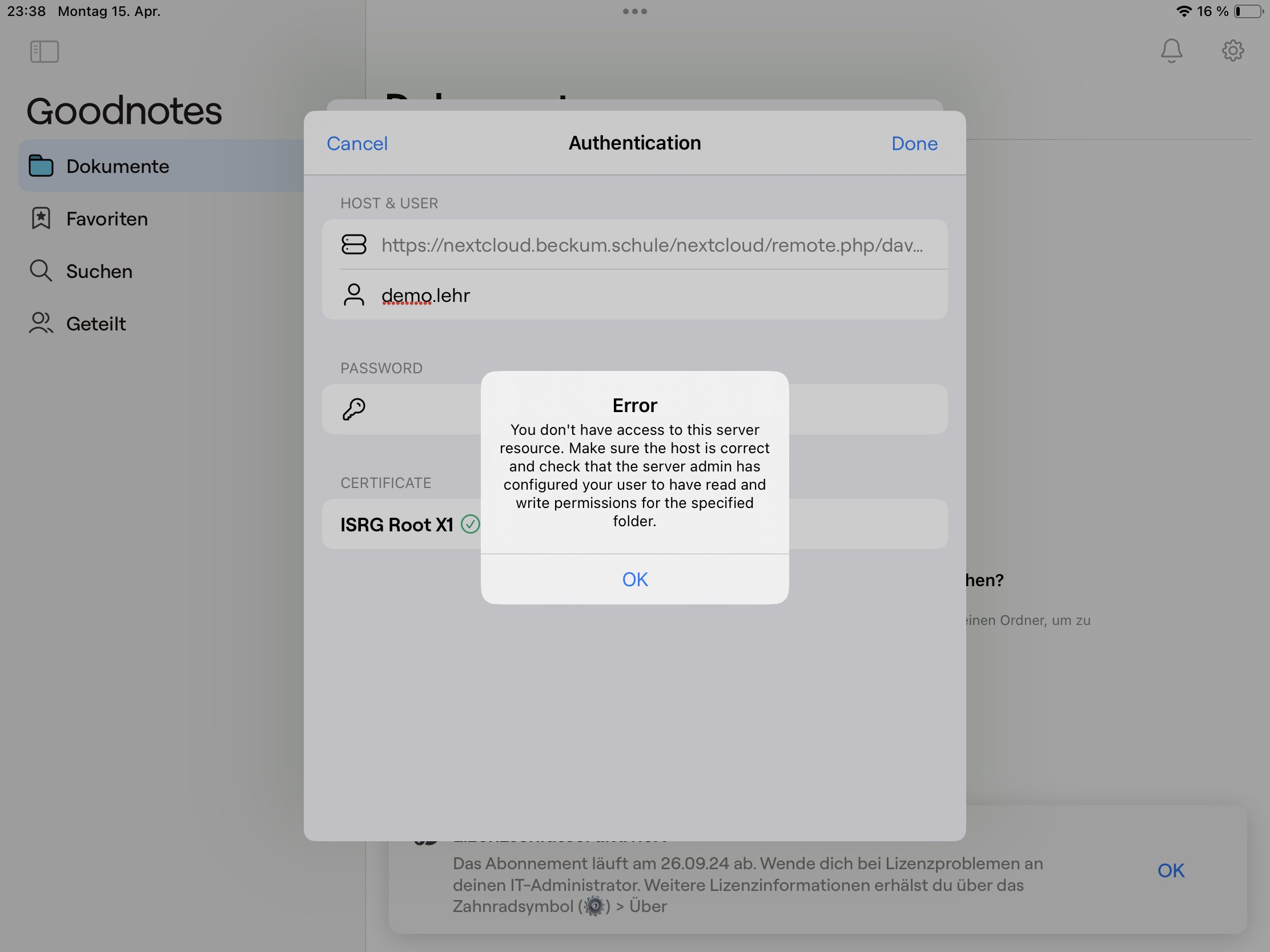Open the notifications bell

(1171, 50)
